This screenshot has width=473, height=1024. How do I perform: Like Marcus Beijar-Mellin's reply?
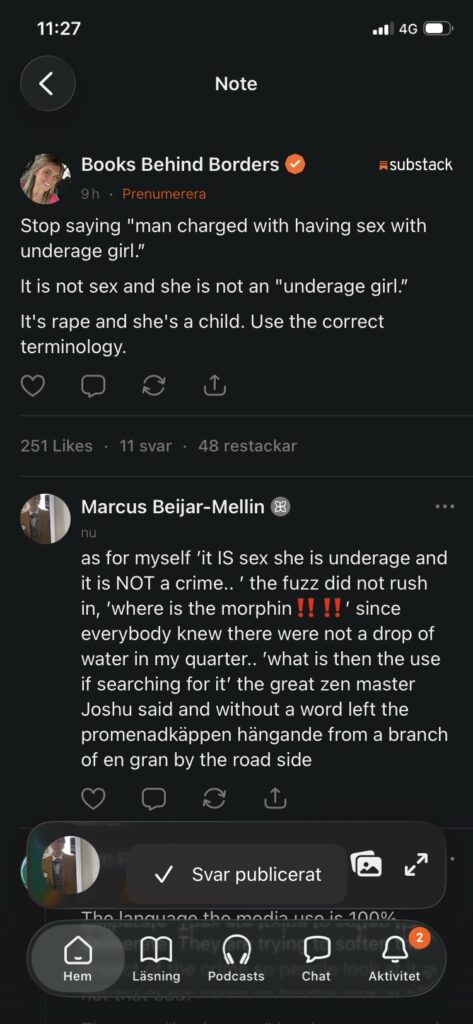tap(93, 798)
